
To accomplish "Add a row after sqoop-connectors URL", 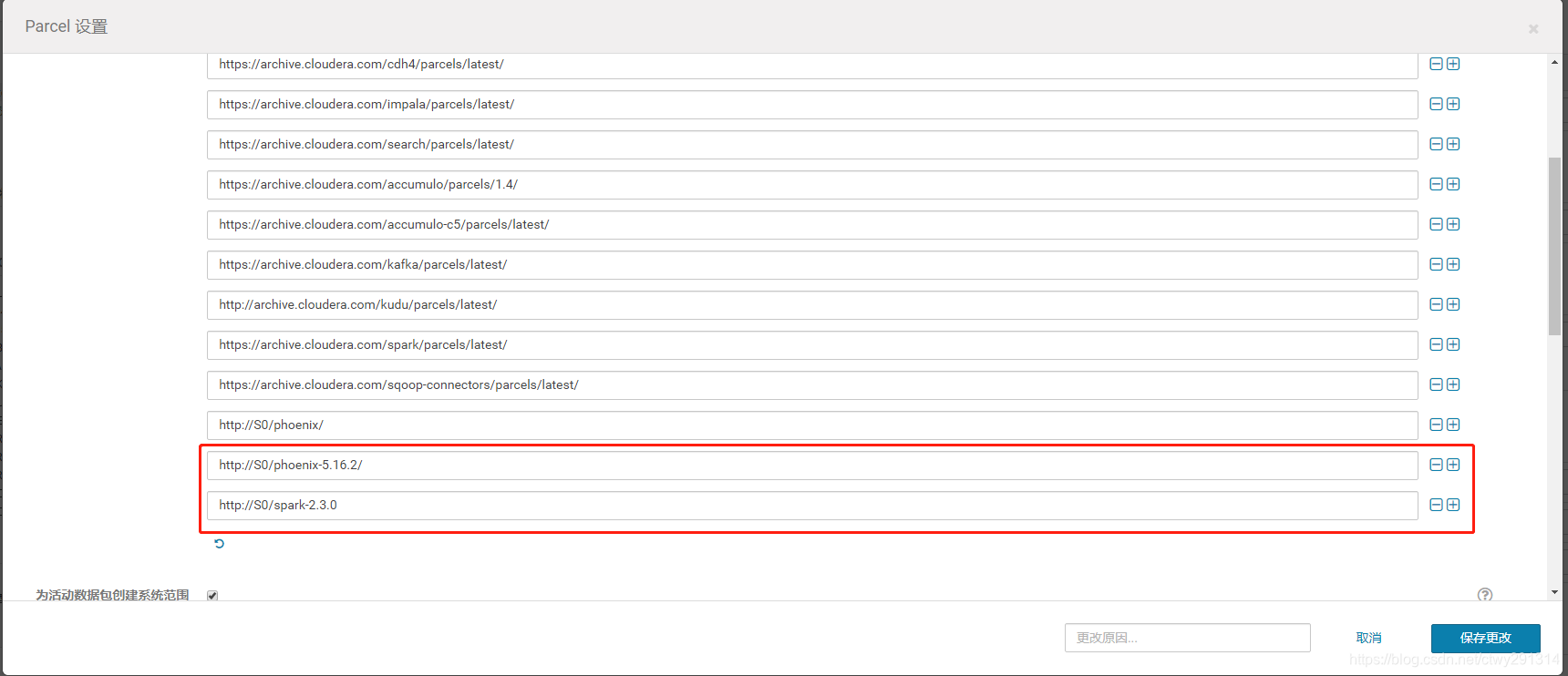I will click(x=1453, y=384).
